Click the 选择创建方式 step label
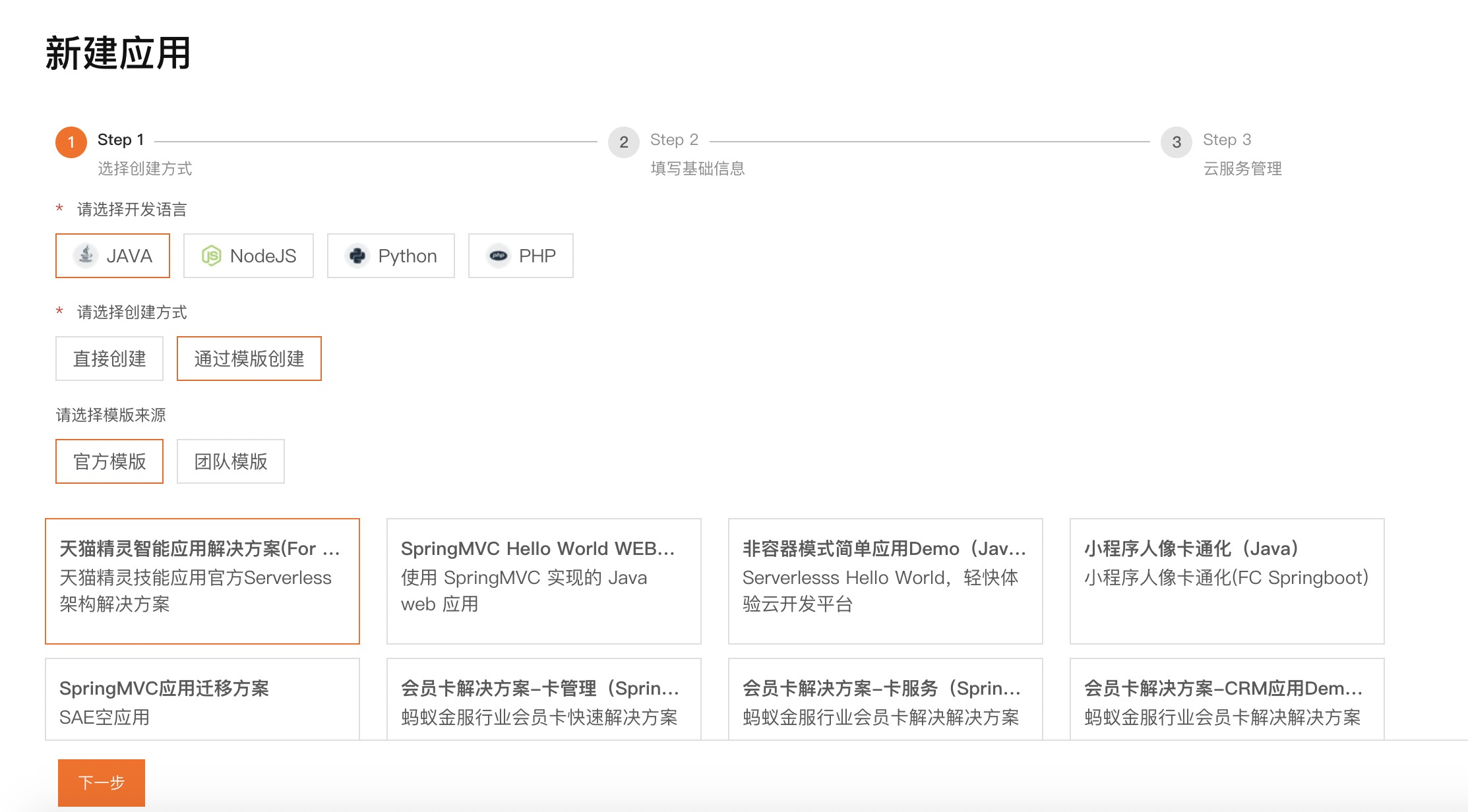The width and height of the screenshot is (1468, 812). 145,169
